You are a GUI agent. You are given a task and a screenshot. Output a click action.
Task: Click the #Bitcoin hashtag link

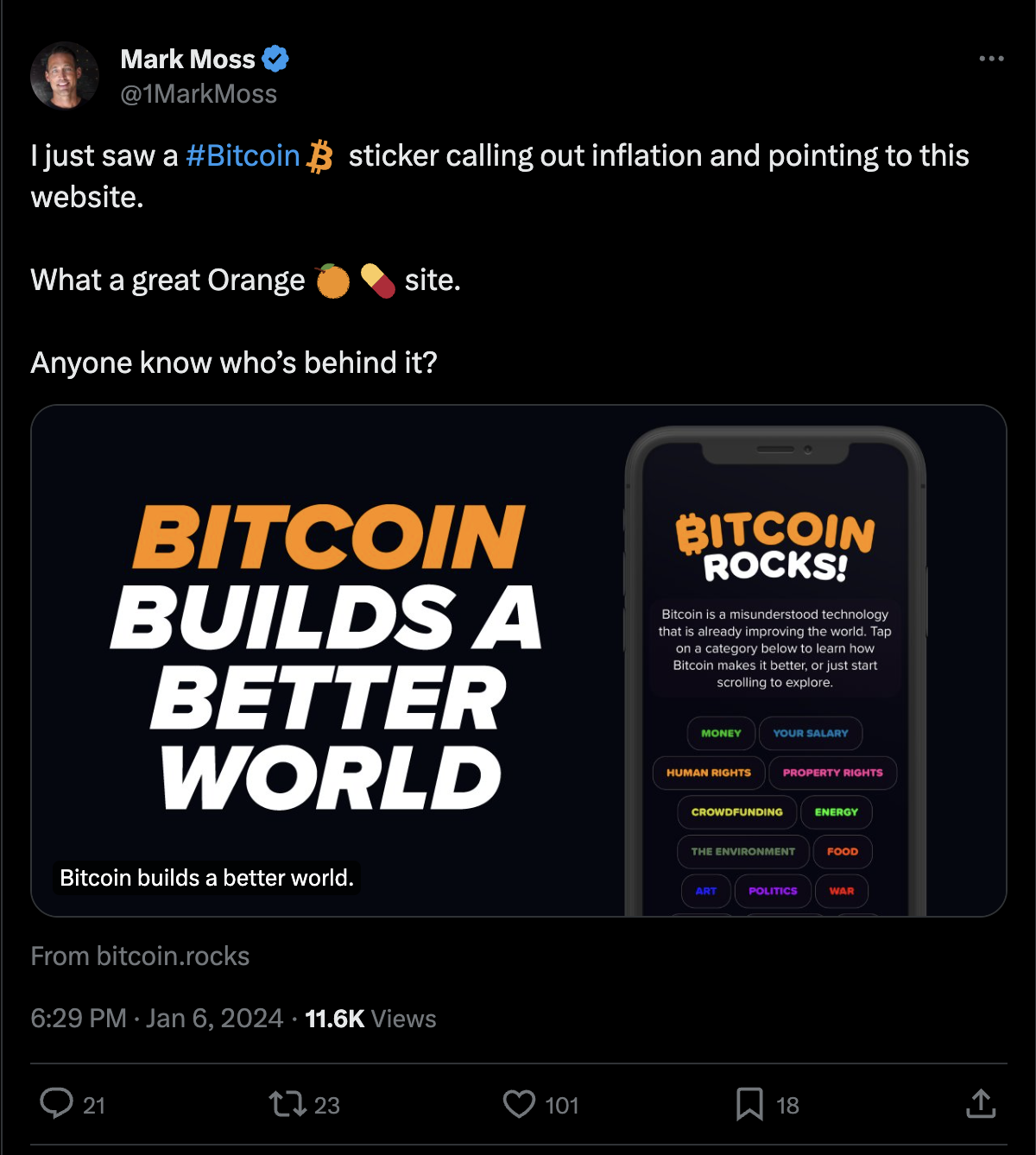point(243,156)
